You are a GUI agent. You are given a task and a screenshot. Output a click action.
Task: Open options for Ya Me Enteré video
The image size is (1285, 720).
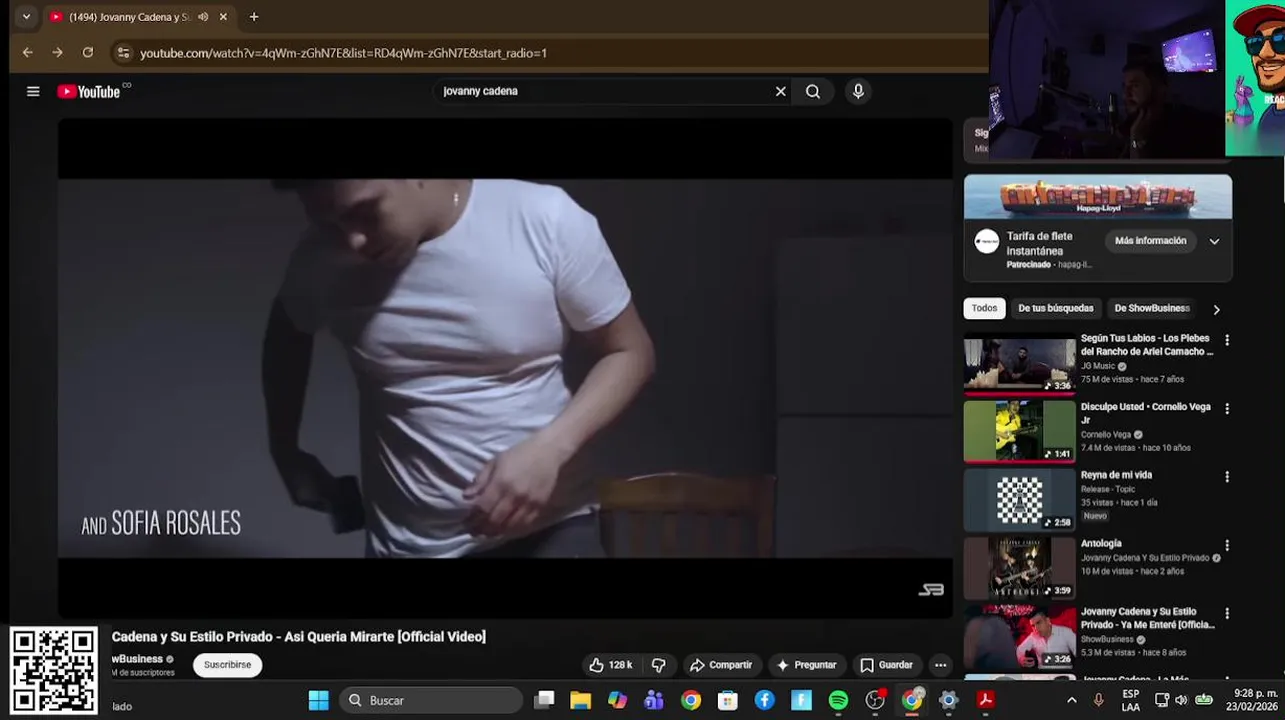pos(1227,613)
